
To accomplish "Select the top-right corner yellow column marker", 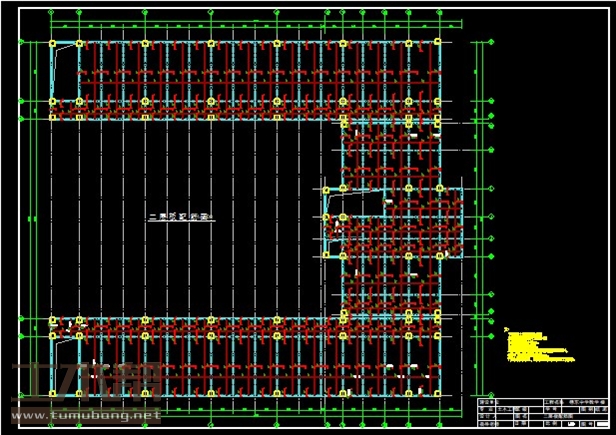I will tap(437, 43).
